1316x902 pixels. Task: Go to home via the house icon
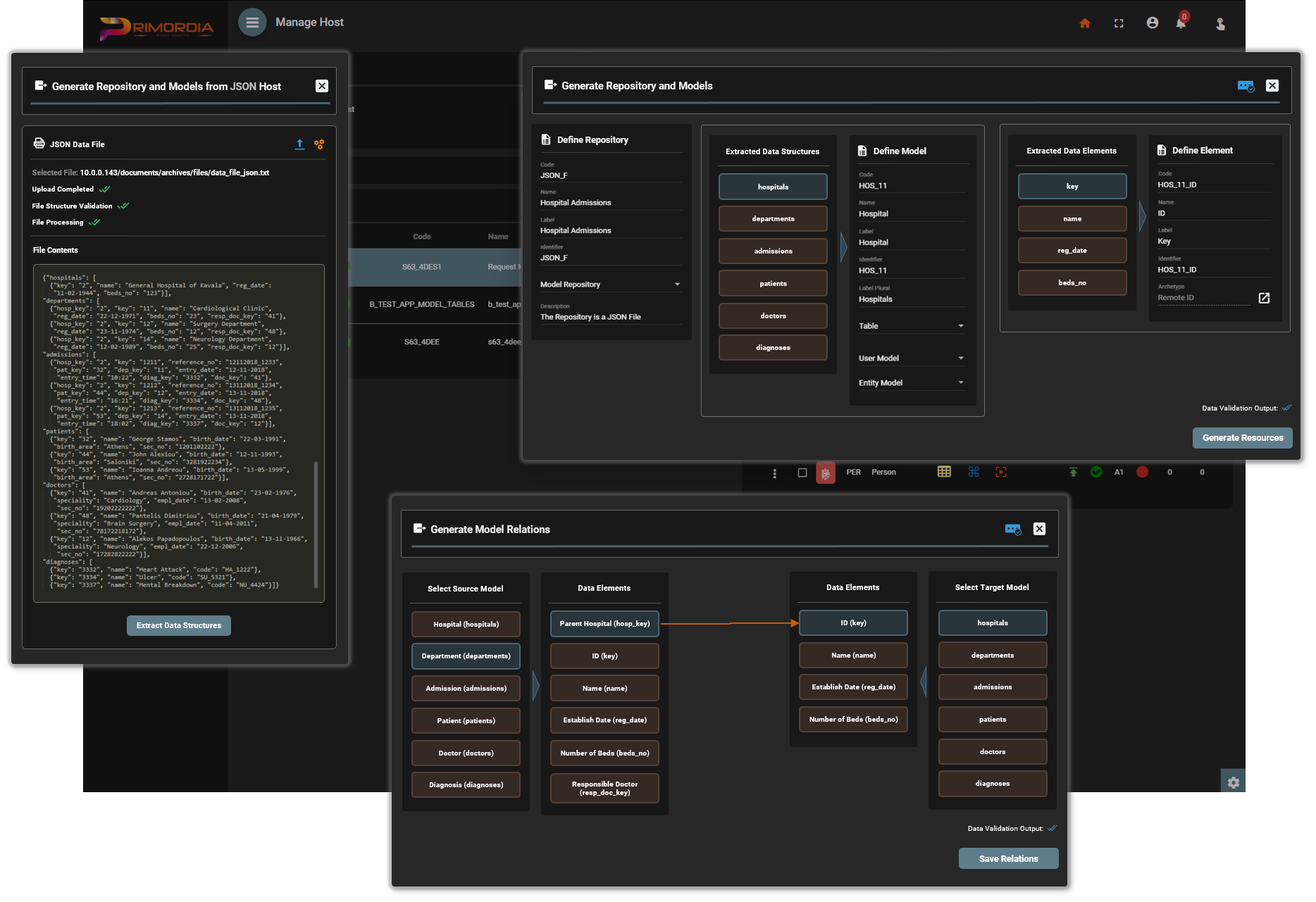tap(1085, 23)
